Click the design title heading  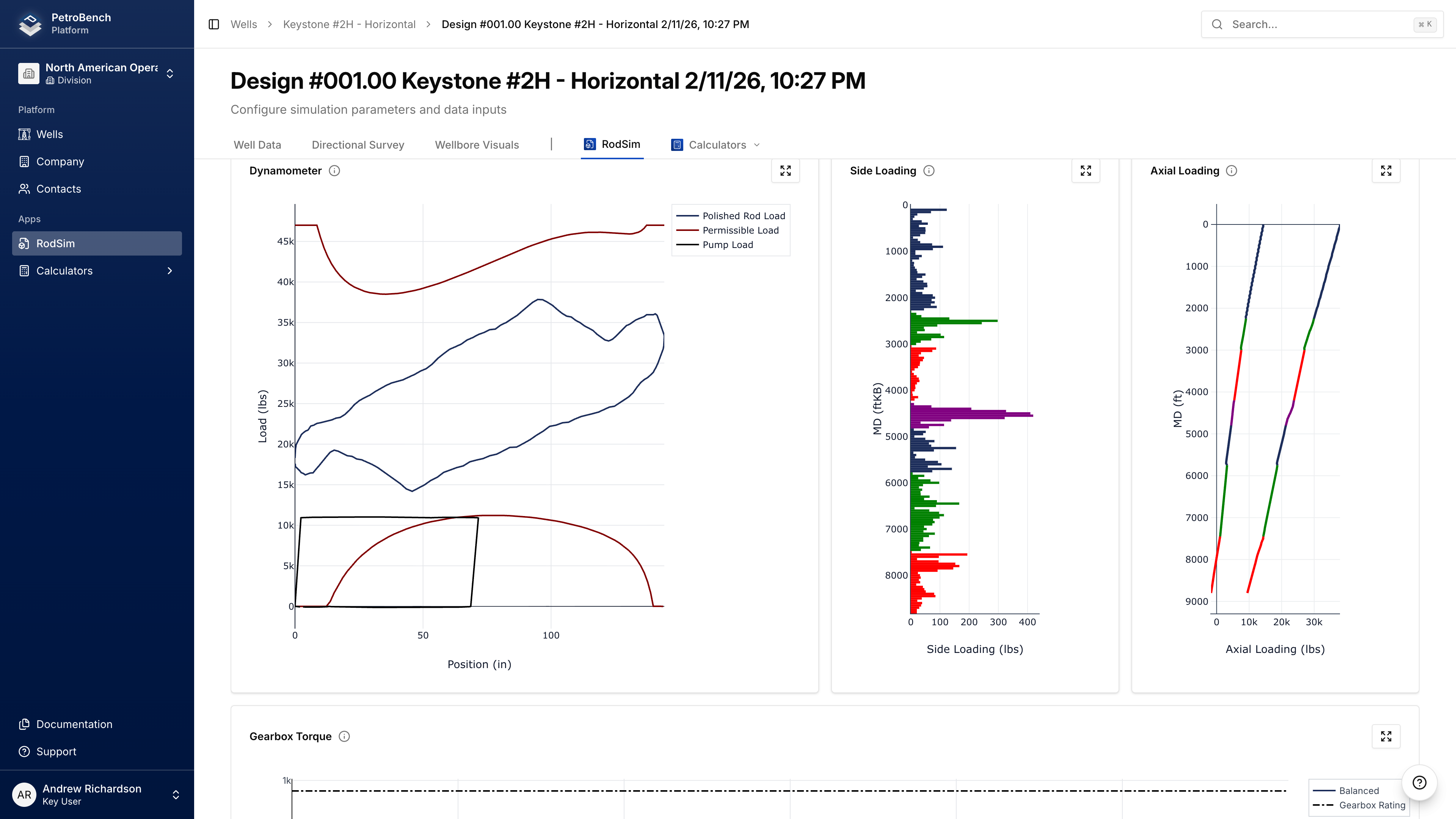click(548, 81)
